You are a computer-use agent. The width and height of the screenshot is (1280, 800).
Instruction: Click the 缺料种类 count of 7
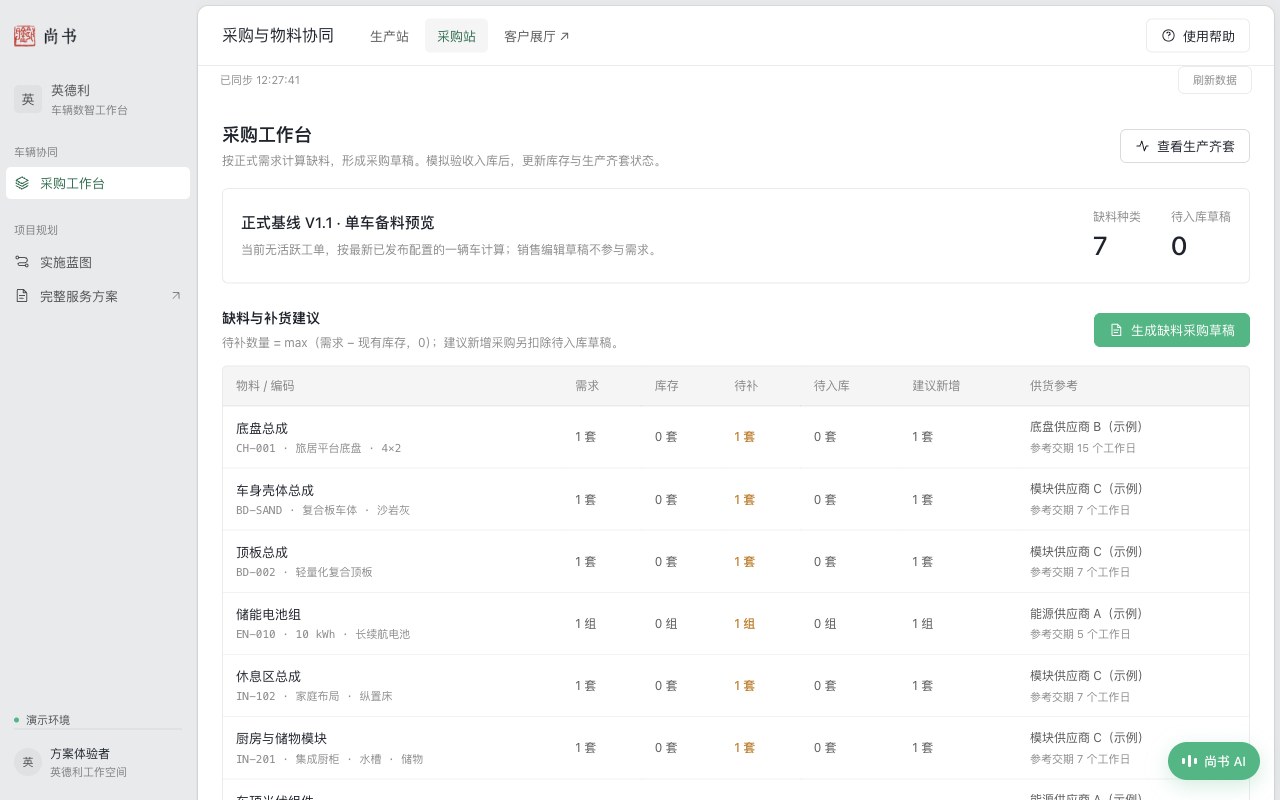[x=1100, y=246]
